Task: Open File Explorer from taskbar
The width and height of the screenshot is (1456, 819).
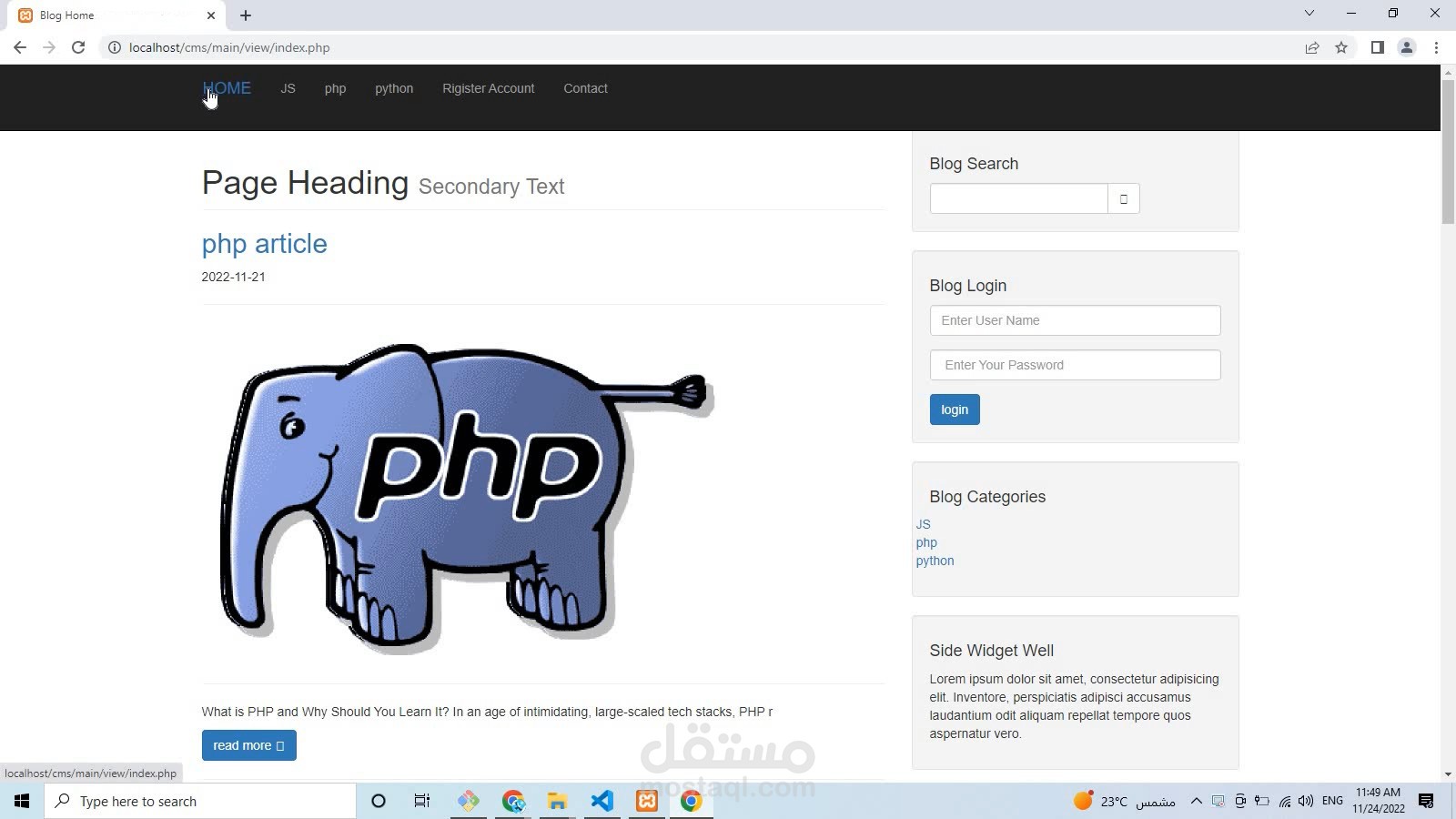Action: 557,801
